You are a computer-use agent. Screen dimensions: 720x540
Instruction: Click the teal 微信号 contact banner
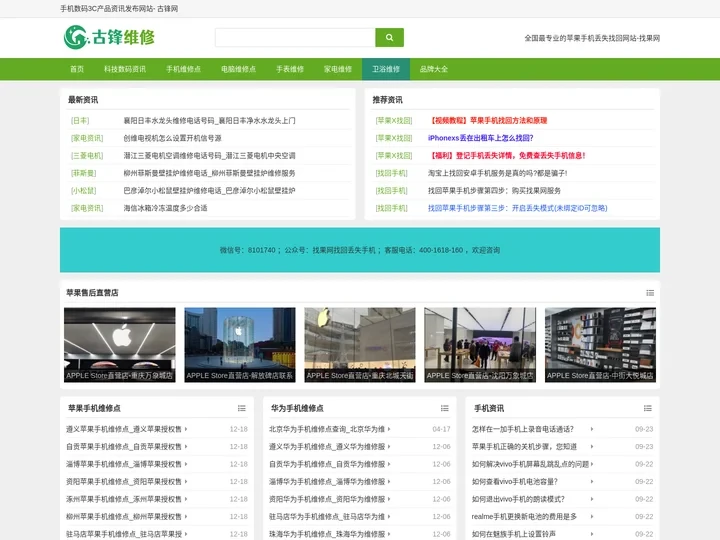click(360, 250)
